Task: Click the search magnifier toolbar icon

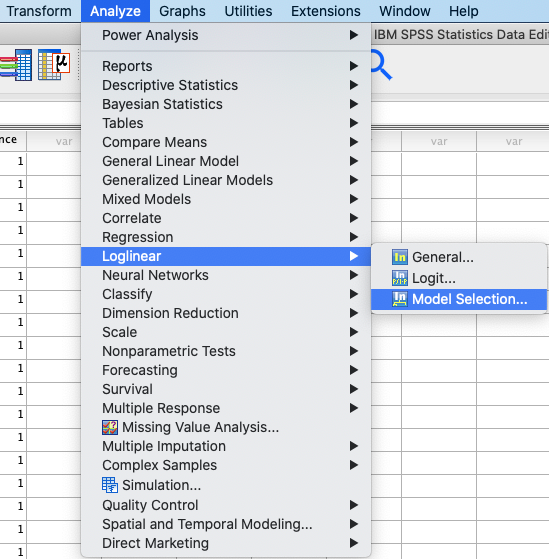Action: 381,65
